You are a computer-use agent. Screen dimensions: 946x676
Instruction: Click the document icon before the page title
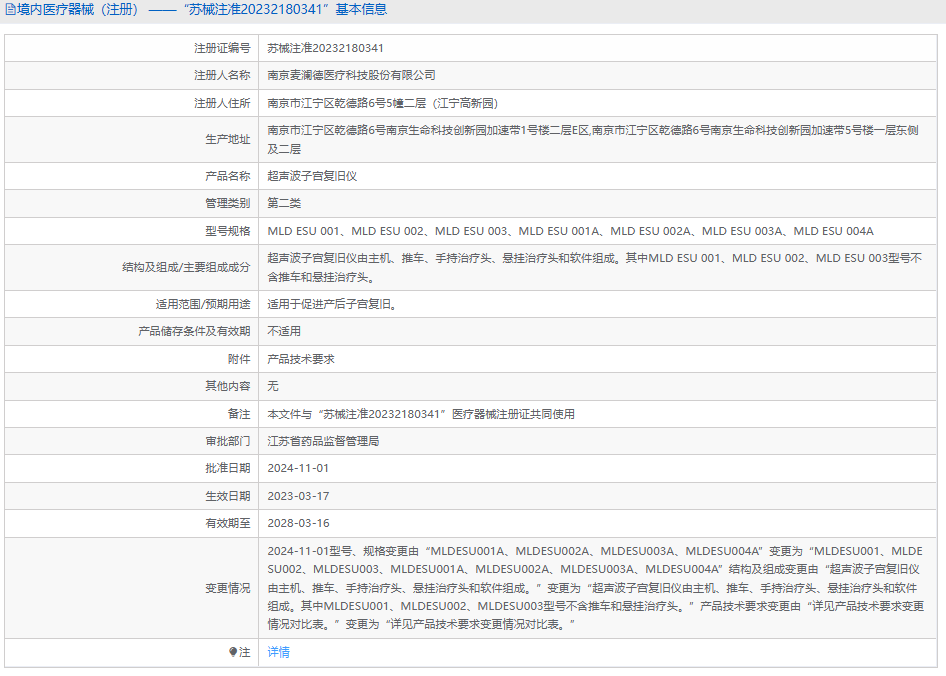click(9, 10)
